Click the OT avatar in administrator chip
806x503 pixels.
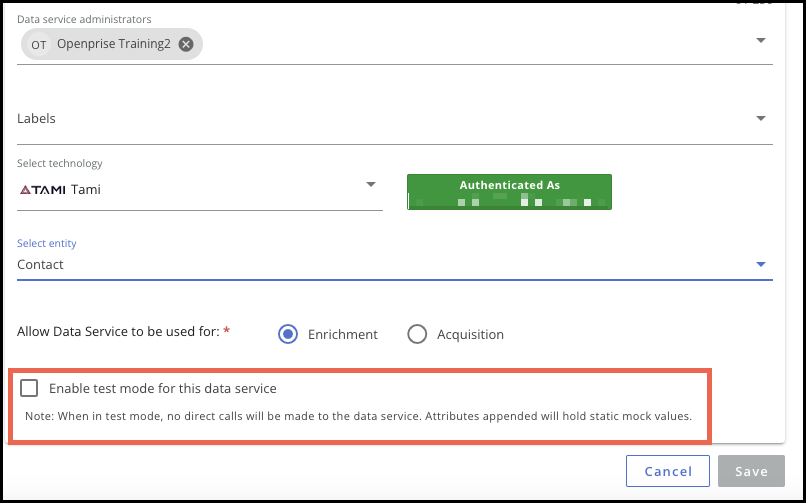click(39, 45)
